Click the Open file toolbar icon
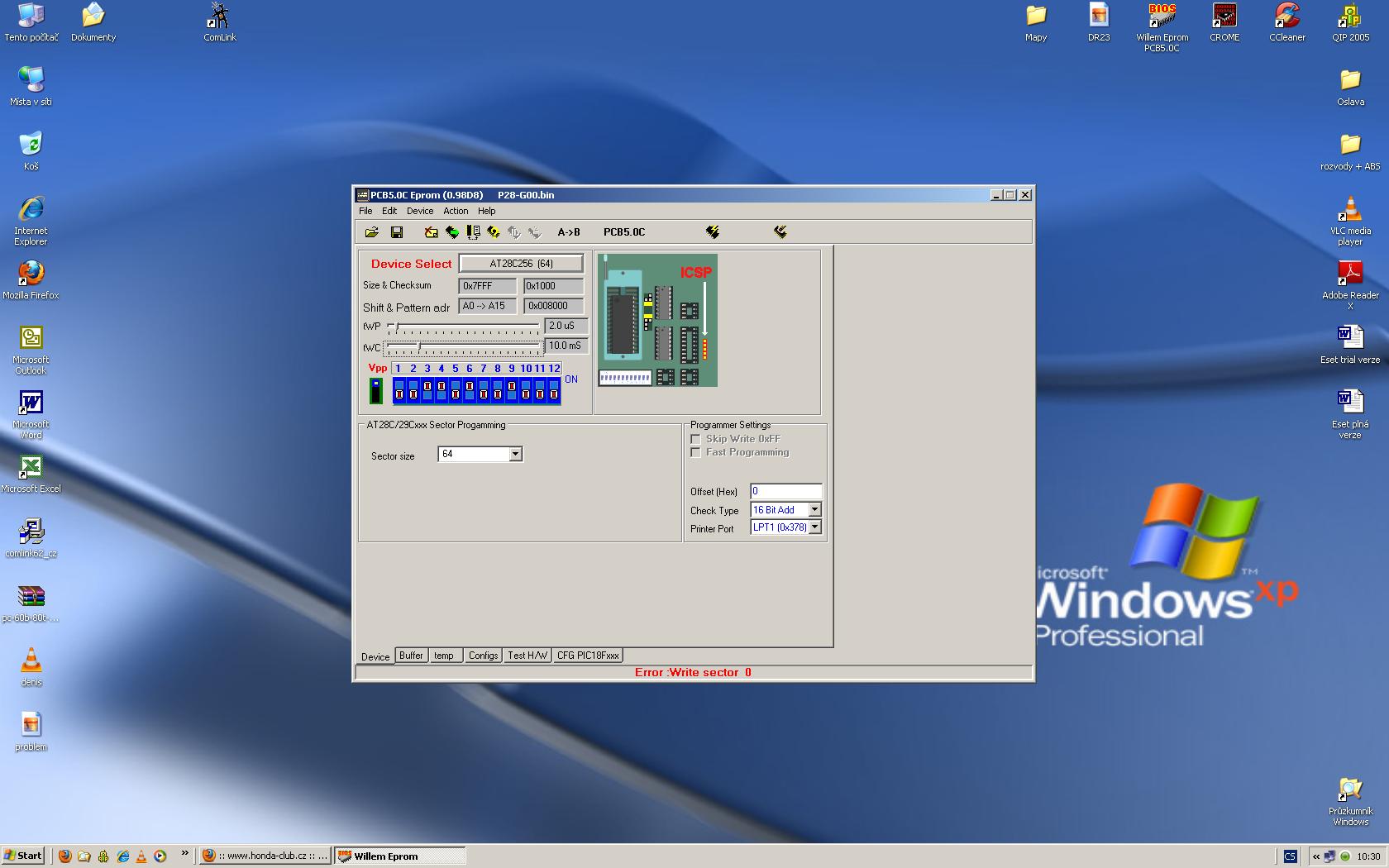The height and width of the screenshot is (868, 1389). 372,232
